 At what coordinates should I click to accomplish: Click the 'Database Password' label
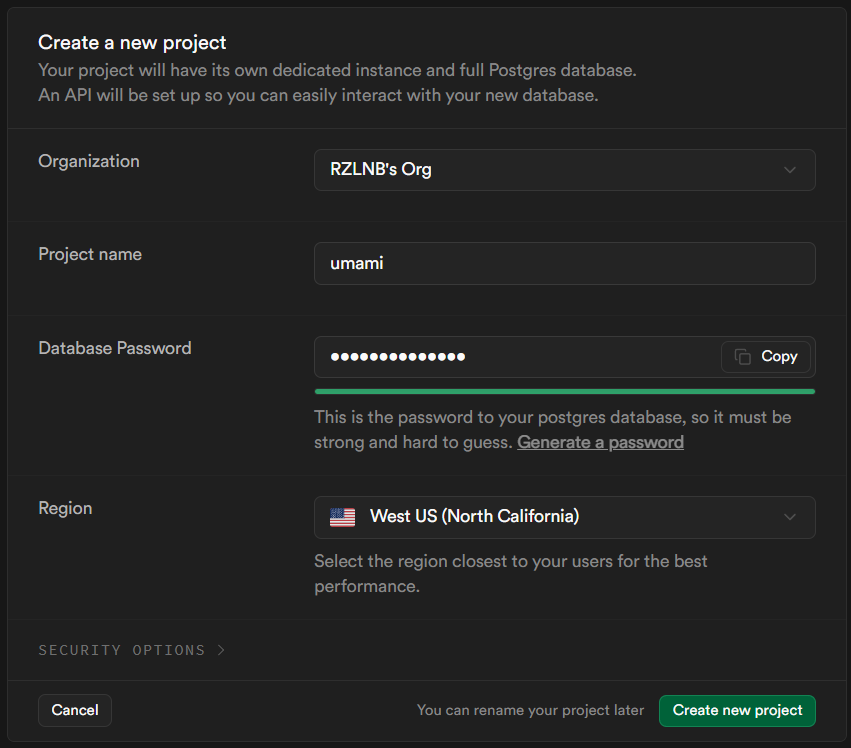[115, 348]
